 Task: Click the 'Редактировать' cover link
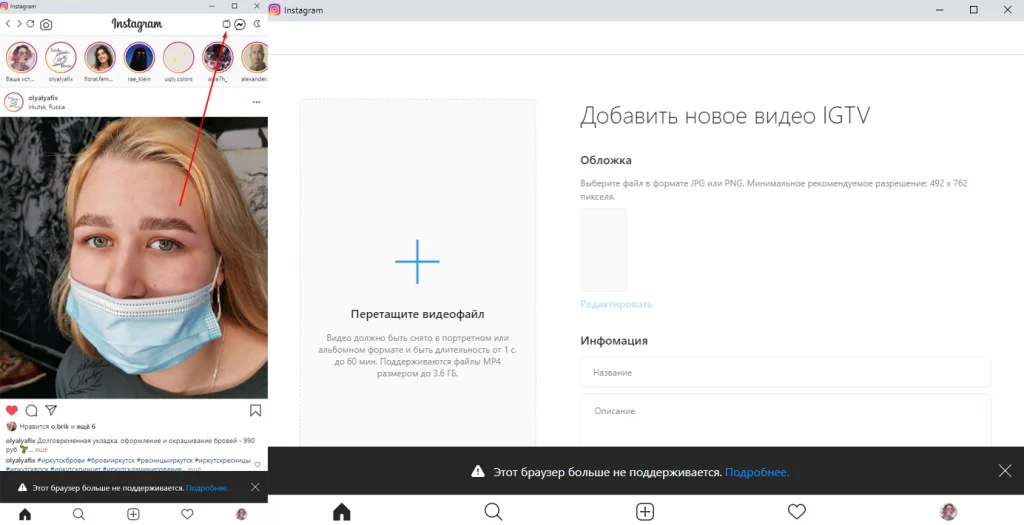pos(616,304)
